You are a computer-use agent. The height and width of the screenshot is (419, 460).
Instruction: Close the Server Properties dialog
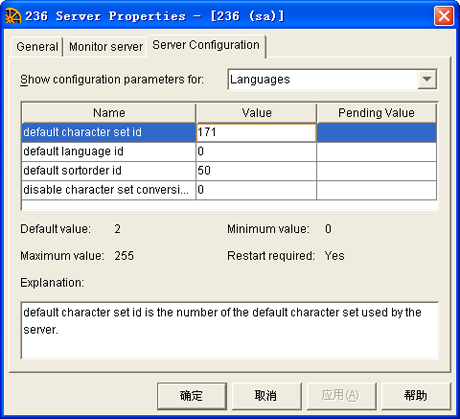[444, 16]
